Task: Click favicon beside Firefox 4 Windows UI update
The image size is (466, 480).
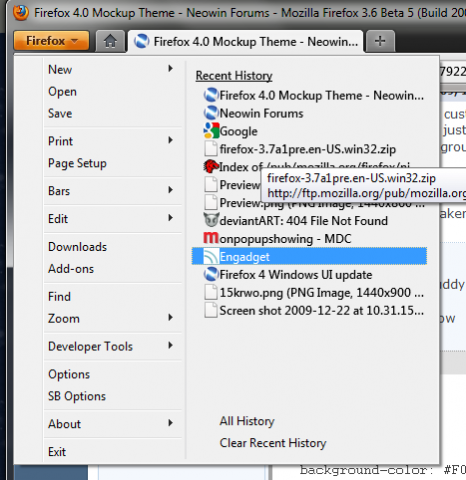Action: click(211, 275)
